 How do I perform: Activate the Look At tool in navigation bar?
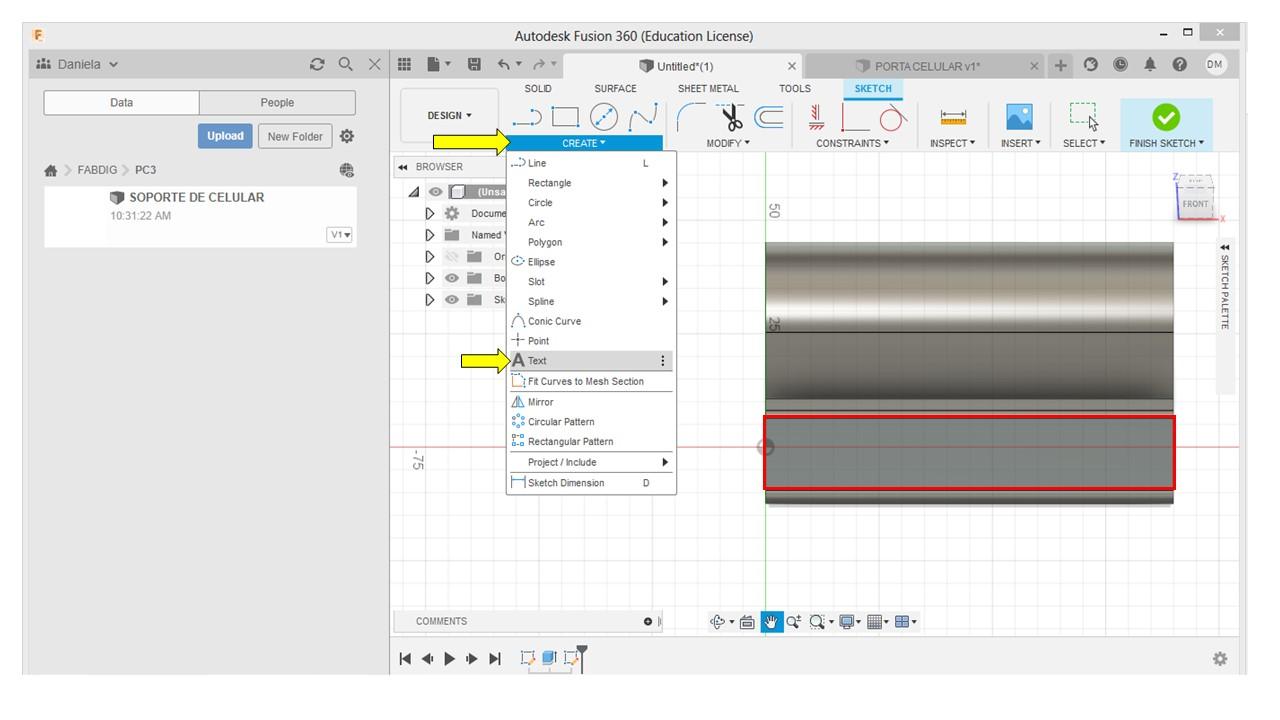coord(747,622)
